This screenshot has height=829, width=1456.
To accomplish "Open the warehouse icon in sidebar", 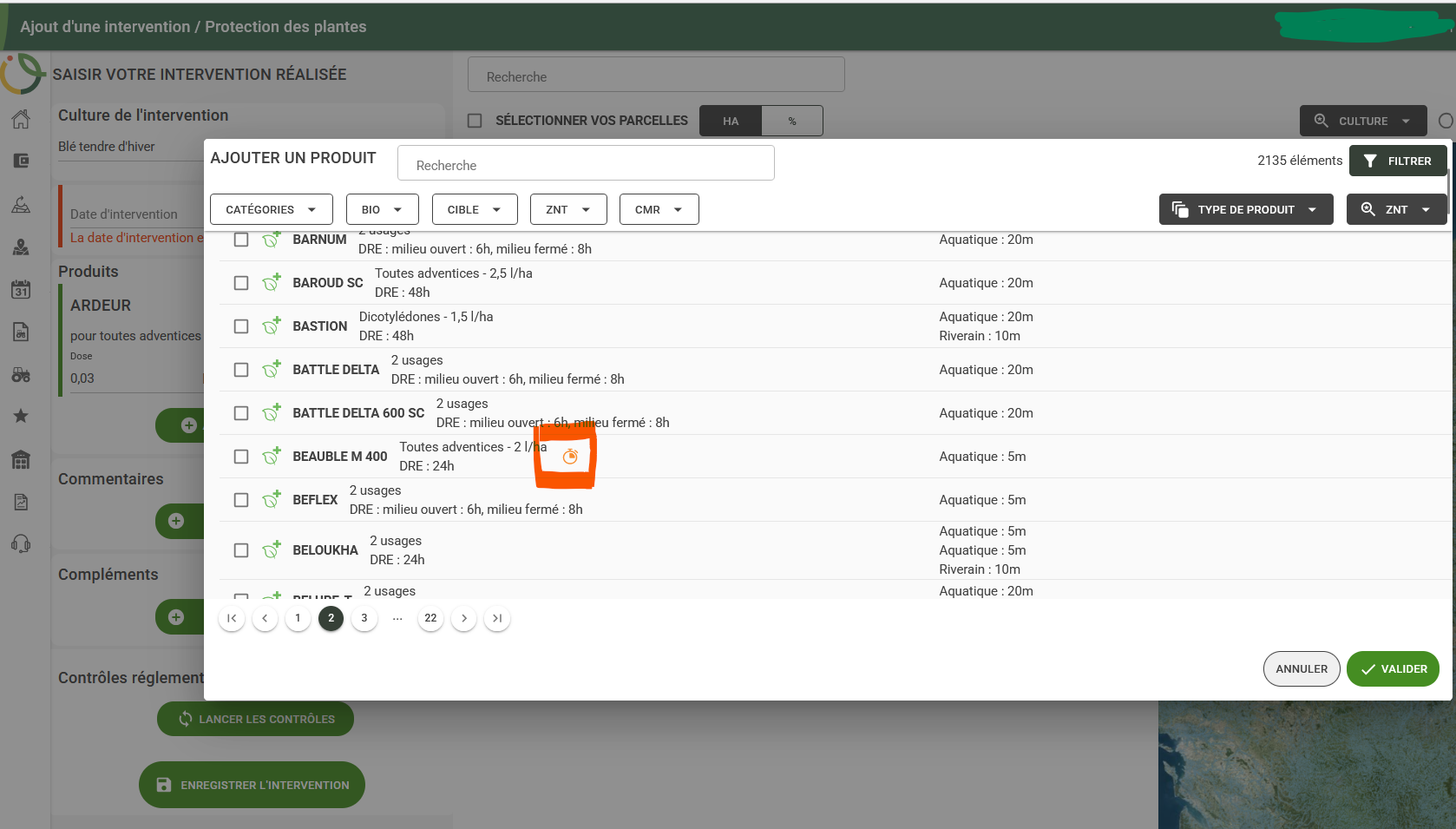I will [x=21, y=459].
